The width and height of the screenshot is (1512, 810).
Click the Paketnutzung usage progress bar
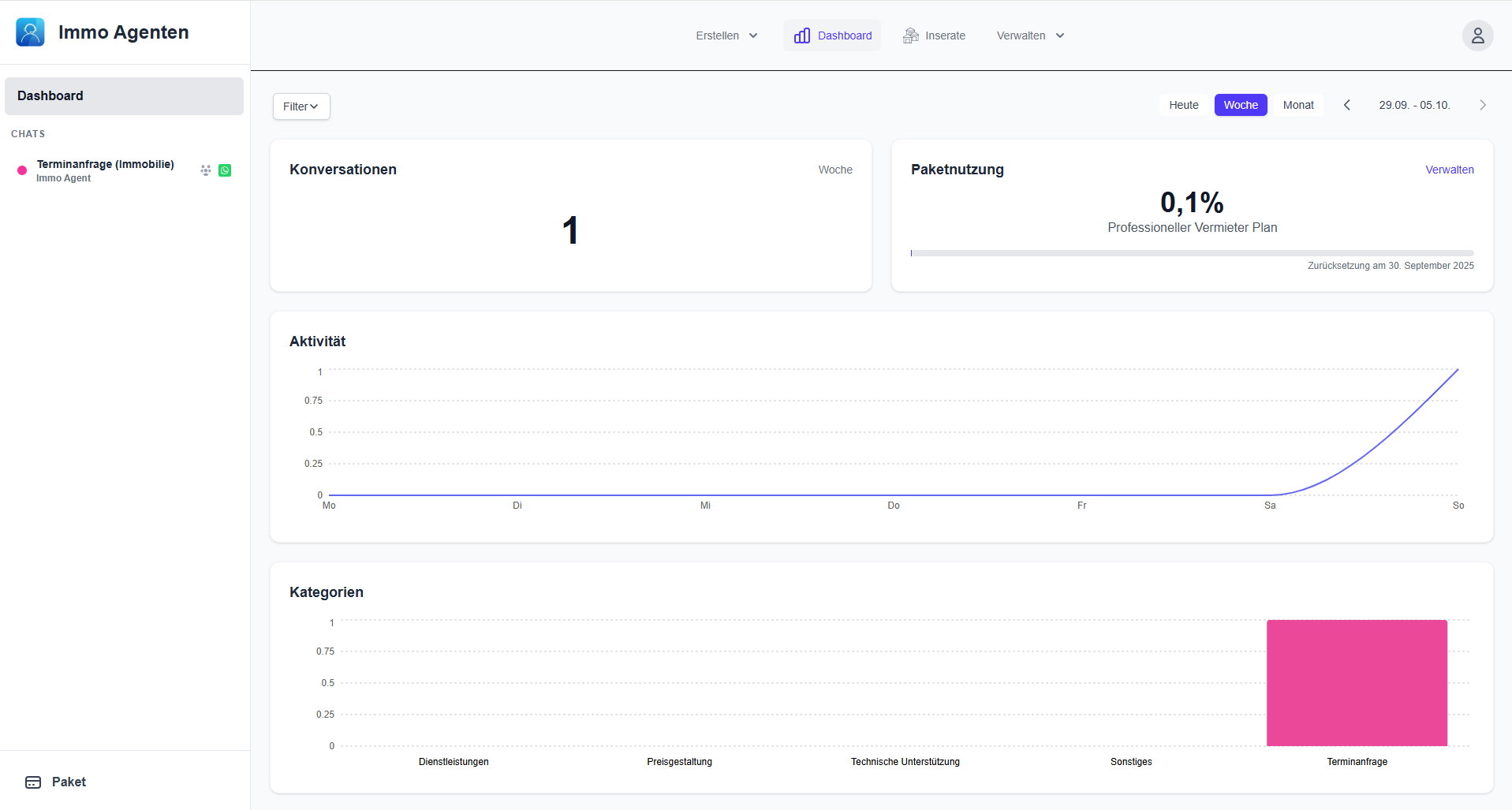click(x=1192, y=253)
